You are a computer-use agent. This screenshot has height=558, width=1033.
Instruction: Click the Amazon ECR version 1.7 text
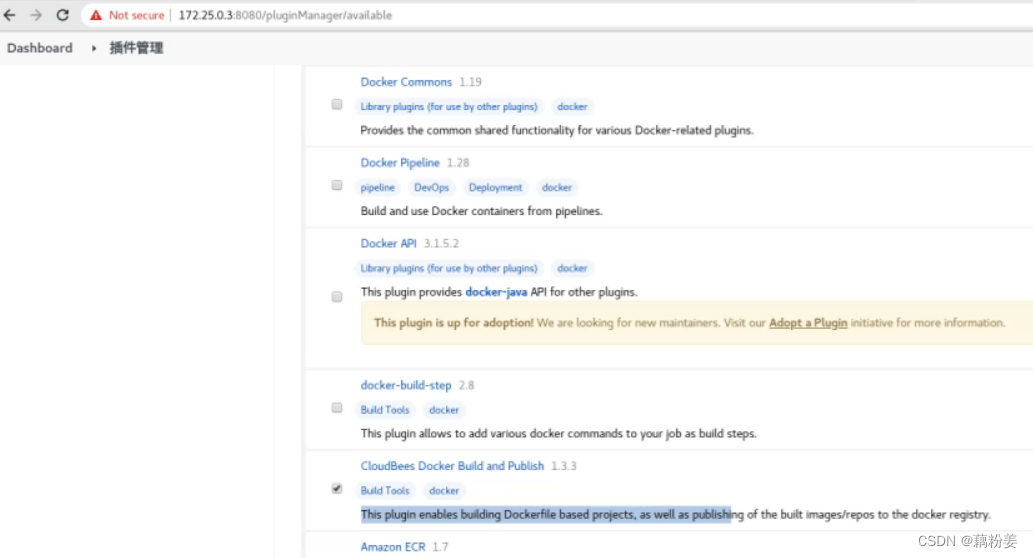tap(440, 547)
